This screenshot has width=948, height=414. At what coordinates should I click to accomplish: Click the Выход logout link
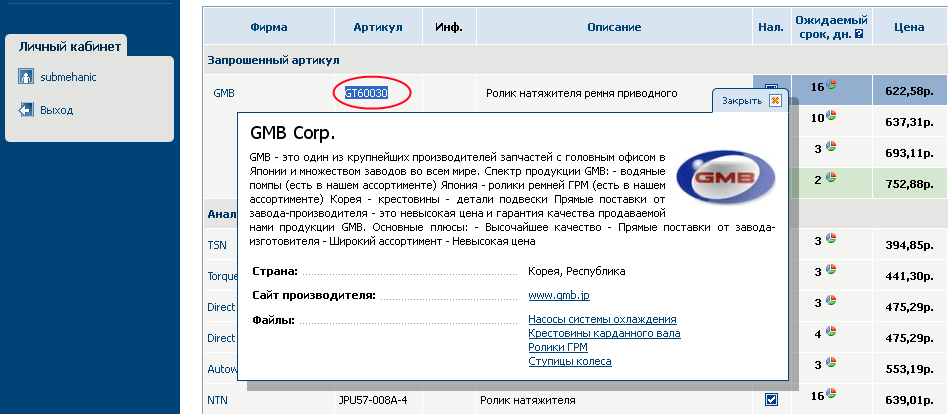pyautogui.click(x=56, y=111)
